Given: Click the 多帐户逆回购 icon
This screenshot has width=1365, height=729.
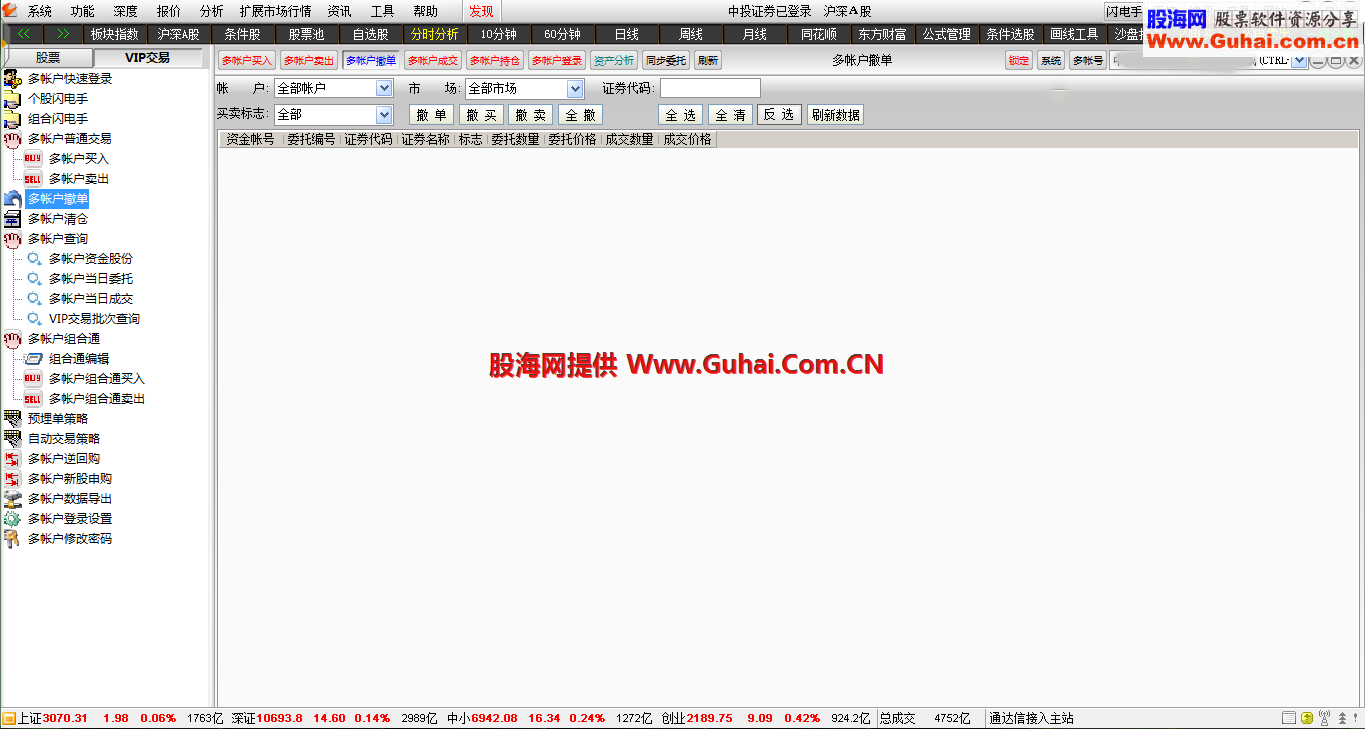Looking at the screenshot, I should pyautogui.click(x=12, y=459).
